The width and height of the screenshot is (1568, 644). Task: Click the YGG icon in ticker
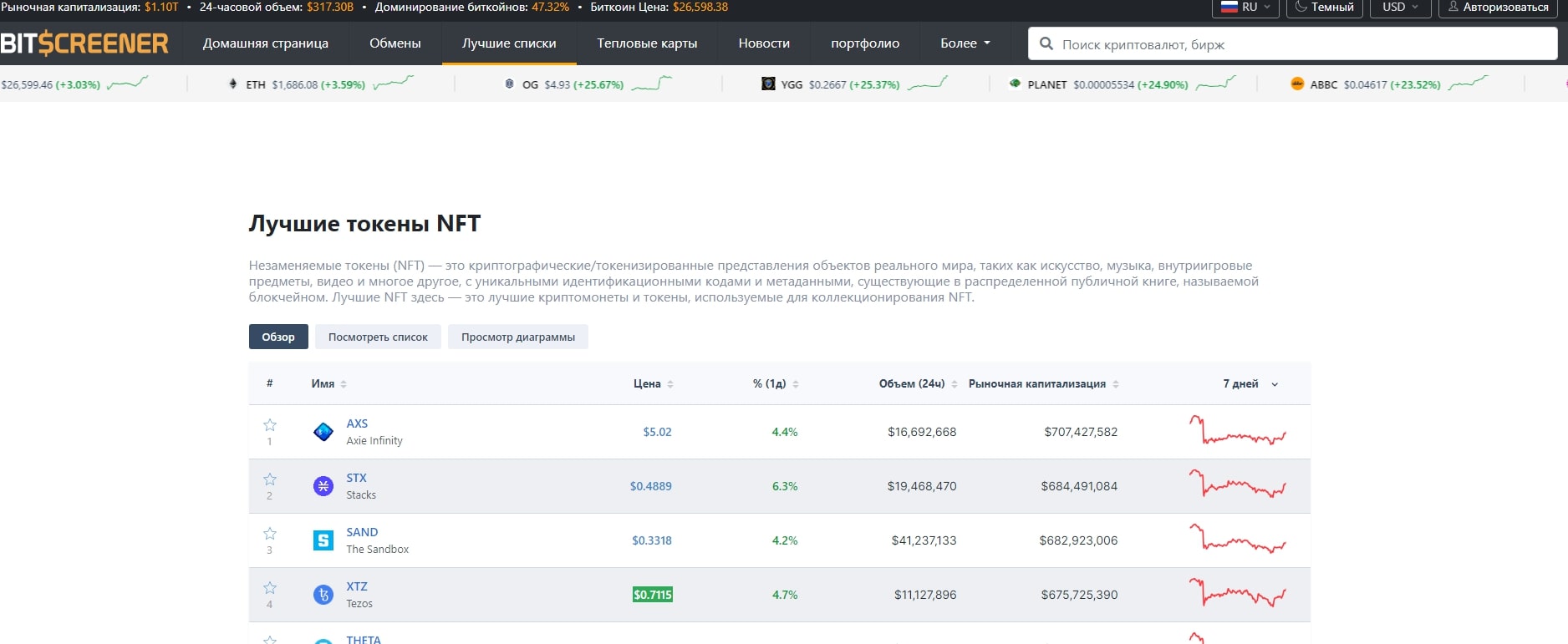[768, 84]
